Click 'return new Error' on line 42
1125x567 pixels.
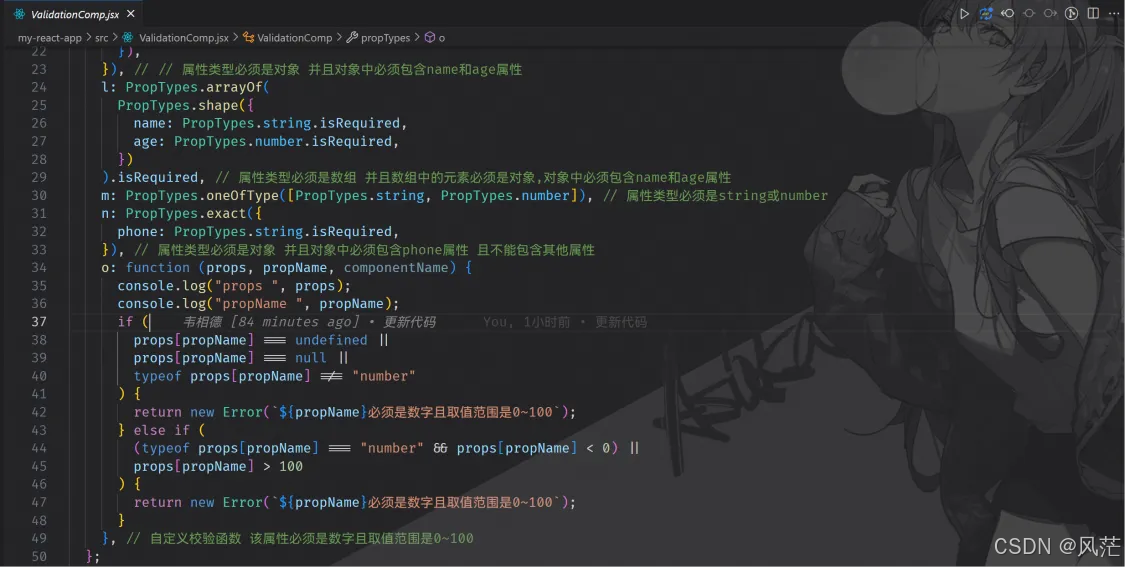(198, 412)
